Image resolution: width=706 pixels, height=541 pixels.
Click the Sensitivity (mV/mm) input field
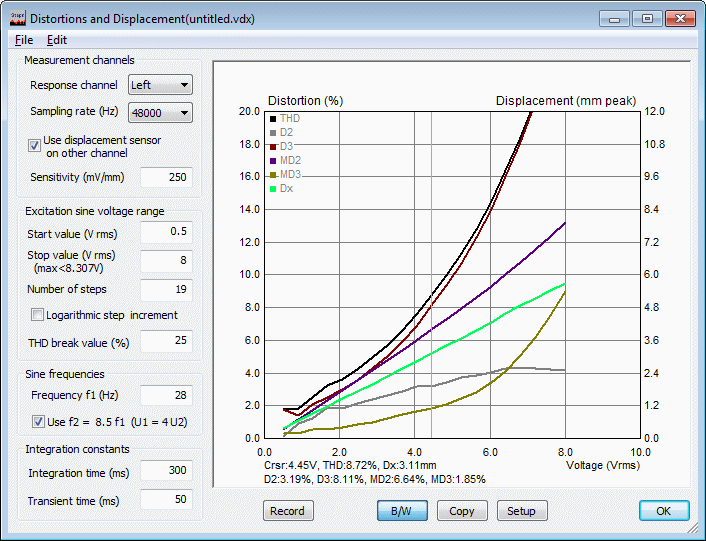pos(166,177)
